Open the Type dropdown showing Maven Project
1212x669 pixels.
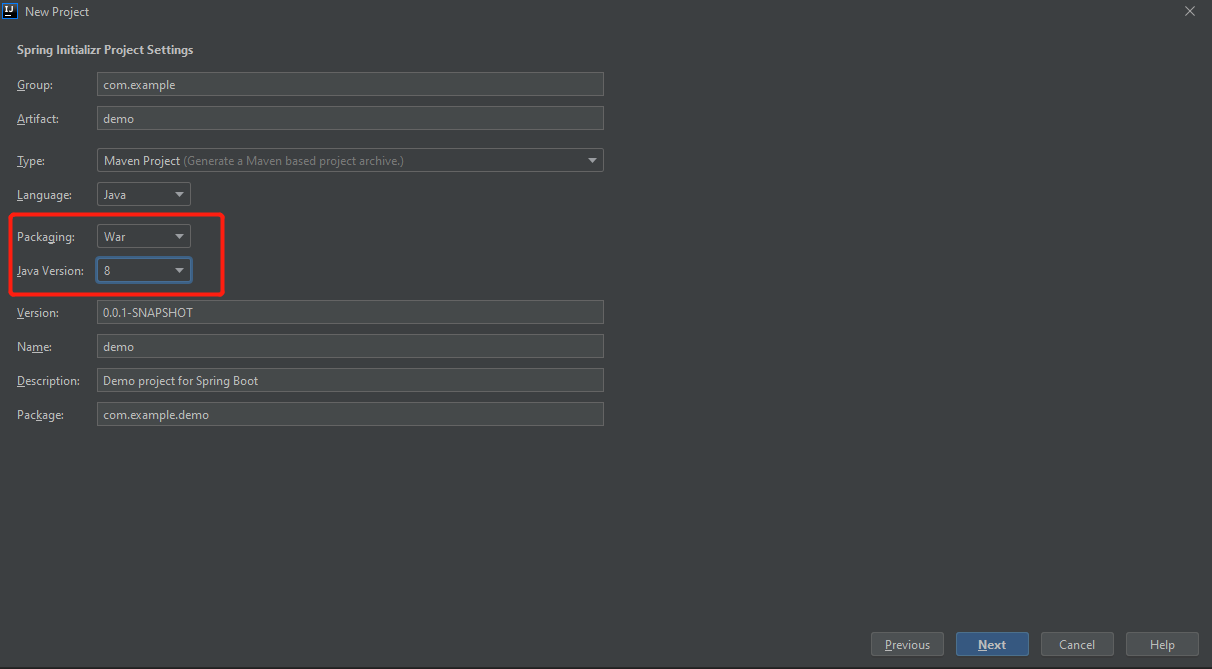click(x=350, y=160)
